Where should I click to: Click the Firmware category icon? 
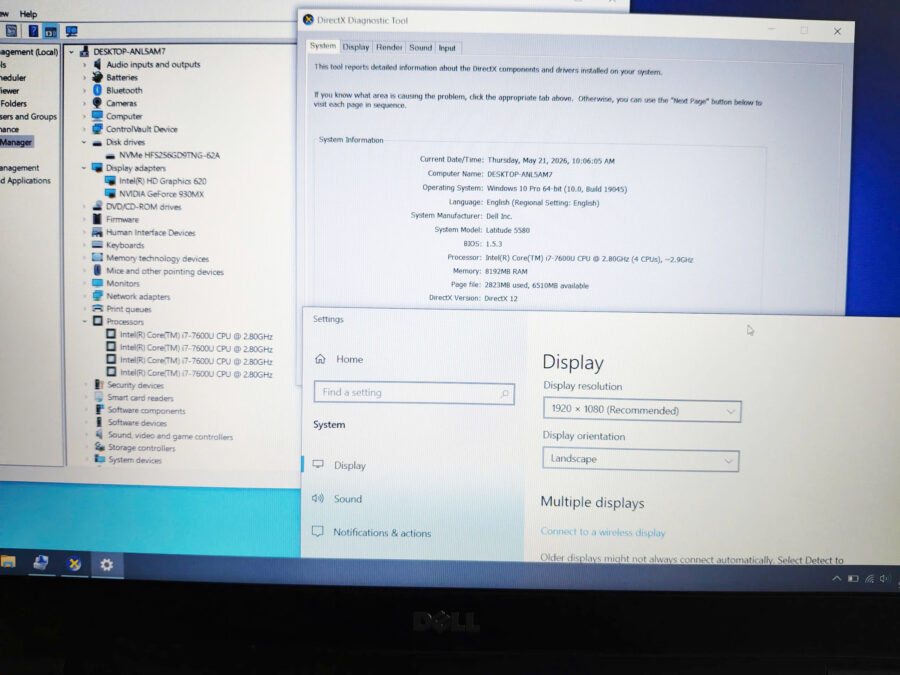point(97,219)
